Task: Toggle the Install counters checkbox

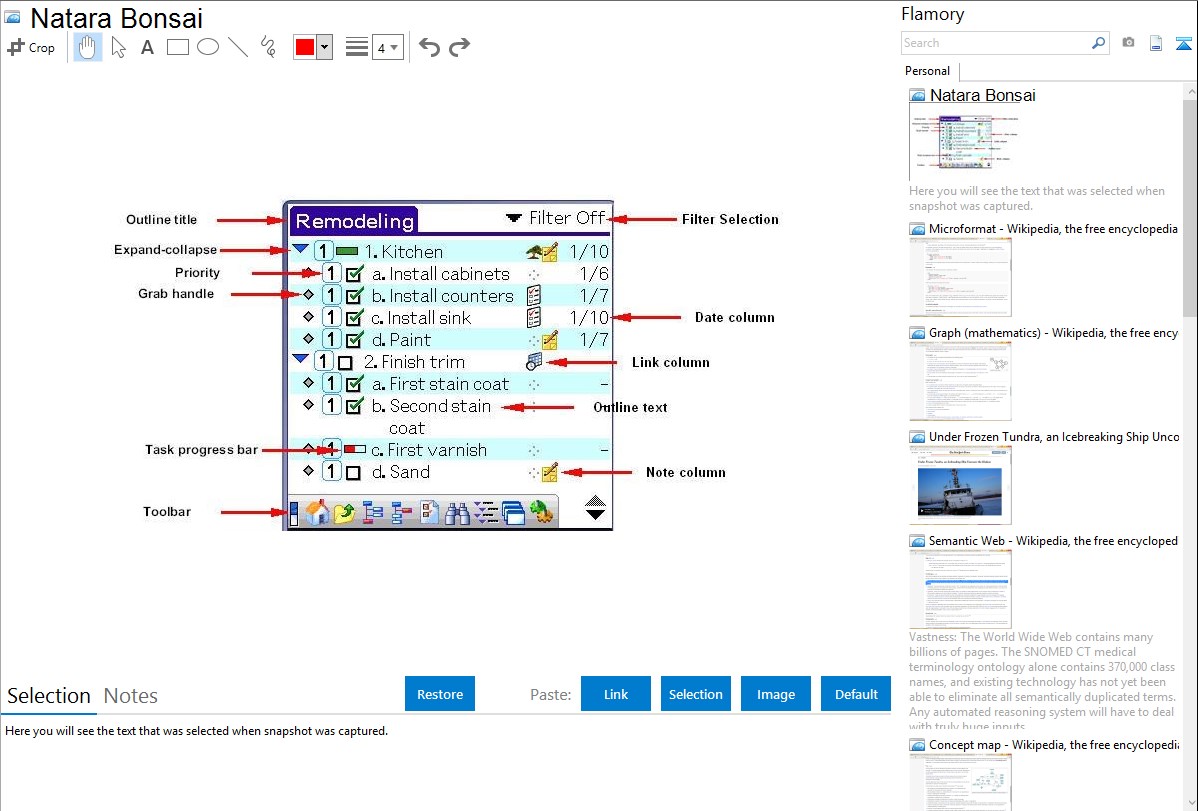Action: tap(355, 296)
